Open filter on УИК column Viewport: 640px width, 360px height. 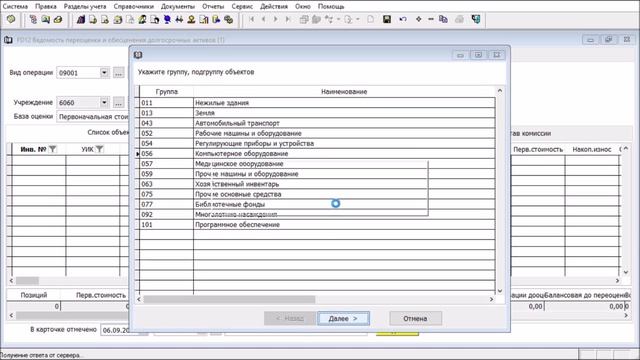99,149
